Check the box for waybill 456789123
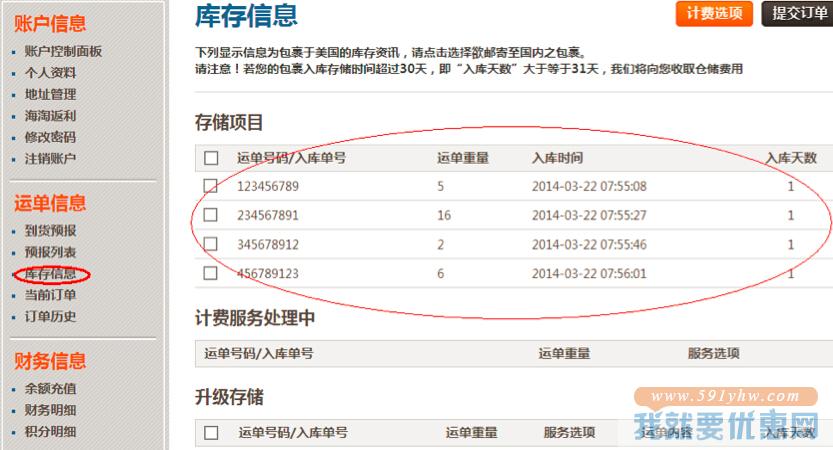 coord(211,273)
